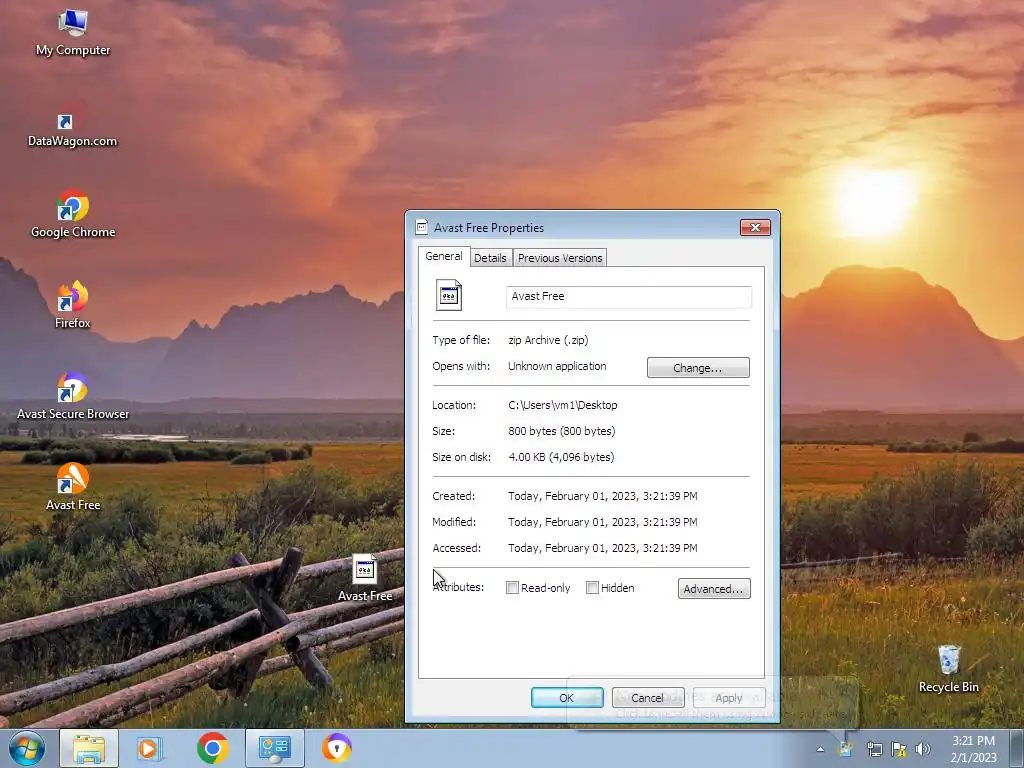Viewport: 1024px width, 768px height.
Task: Toggle the Hidden attribute checkbox
Action: pos(592,588)
